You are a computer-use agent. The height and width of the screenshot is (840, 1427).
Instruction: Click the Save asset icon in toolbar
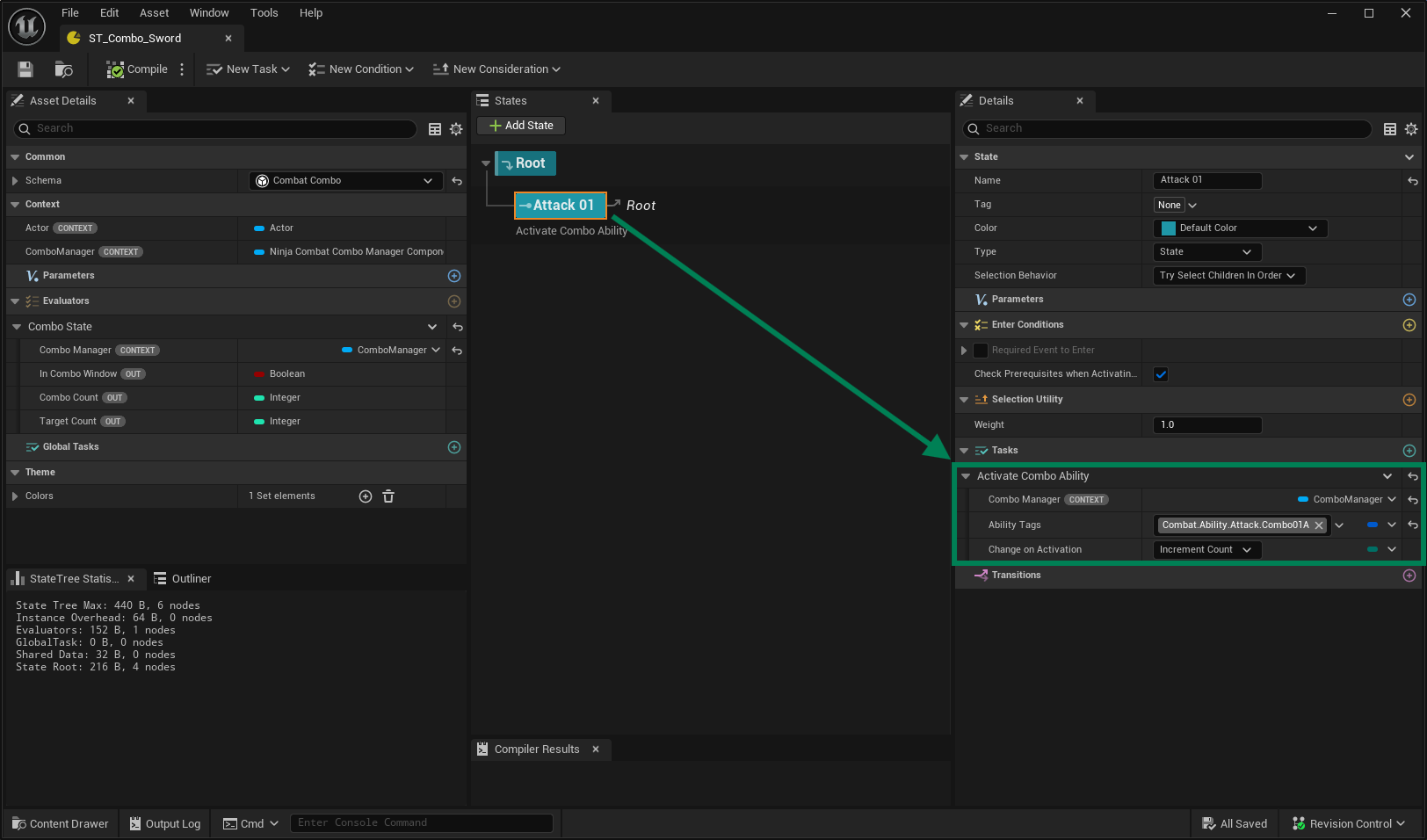[x=25, y=69]
